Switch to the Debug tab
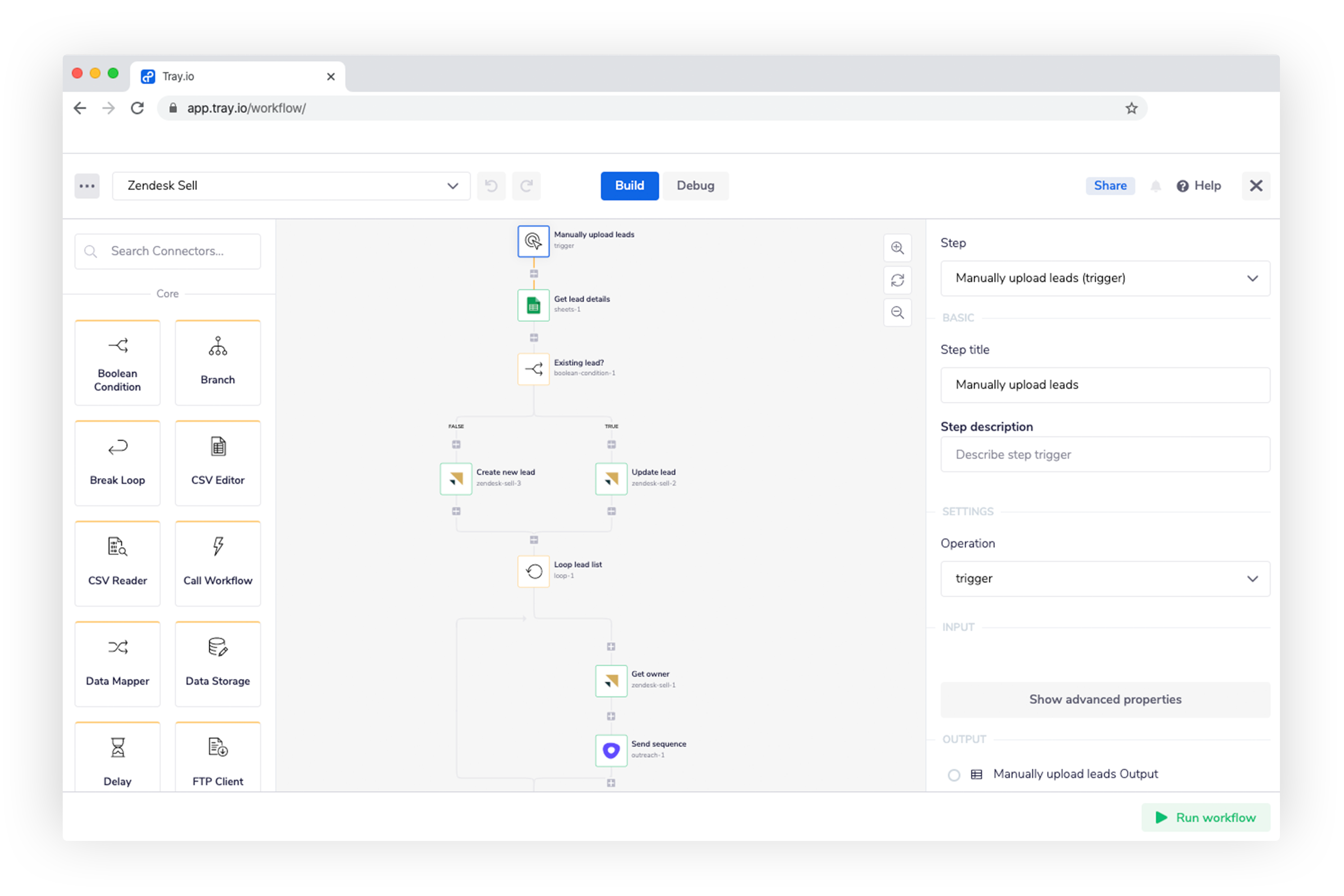The image size is (1344, 896). point(695,186)
